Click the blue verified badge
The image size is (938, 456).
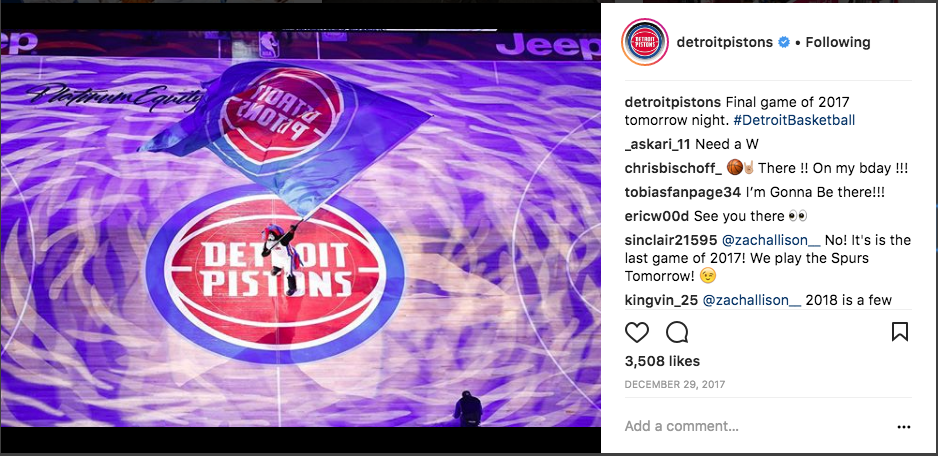click(783, 42)
